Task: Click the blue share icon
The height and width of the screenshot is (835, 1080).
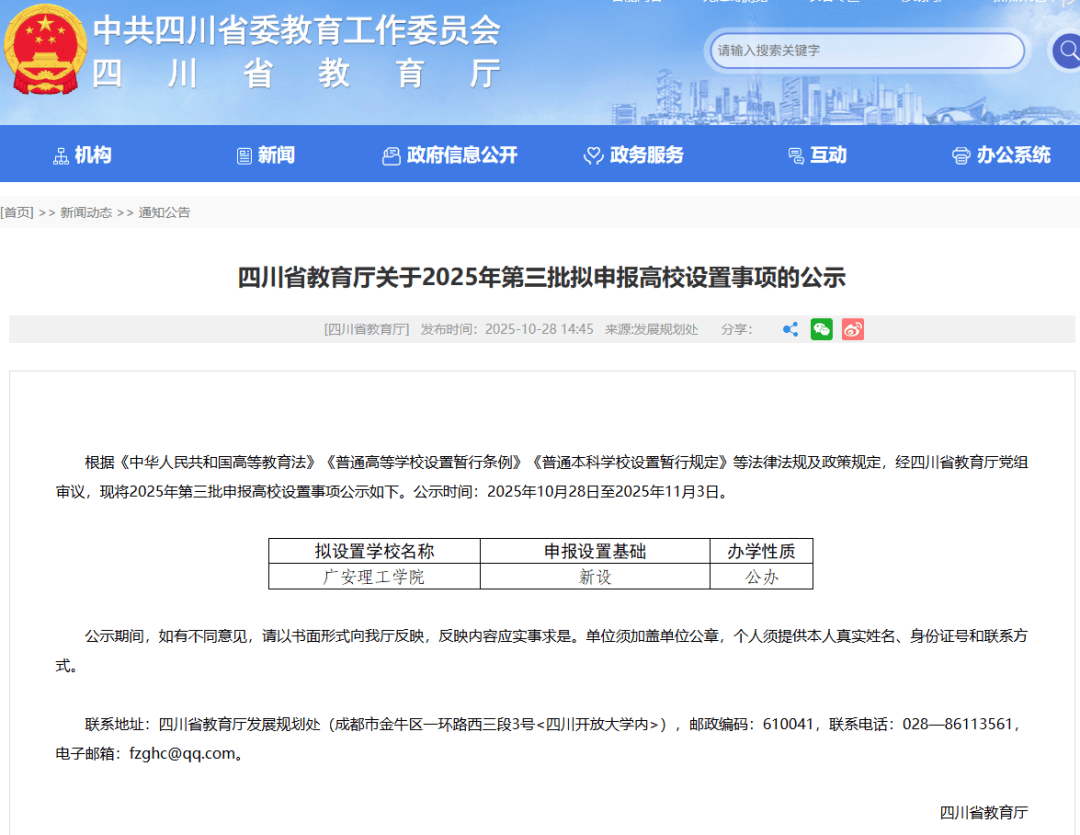Action: (790, 329)
